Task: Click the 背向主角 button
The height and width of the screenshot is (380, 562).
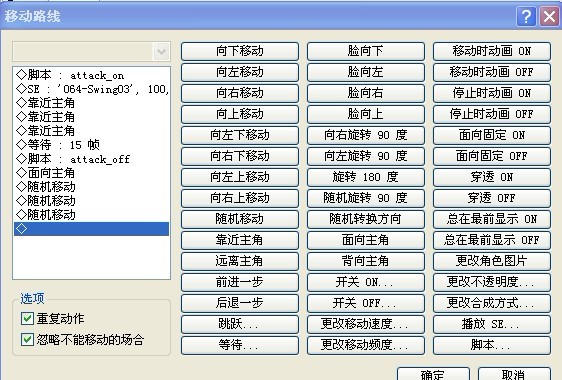Action: 366,261
